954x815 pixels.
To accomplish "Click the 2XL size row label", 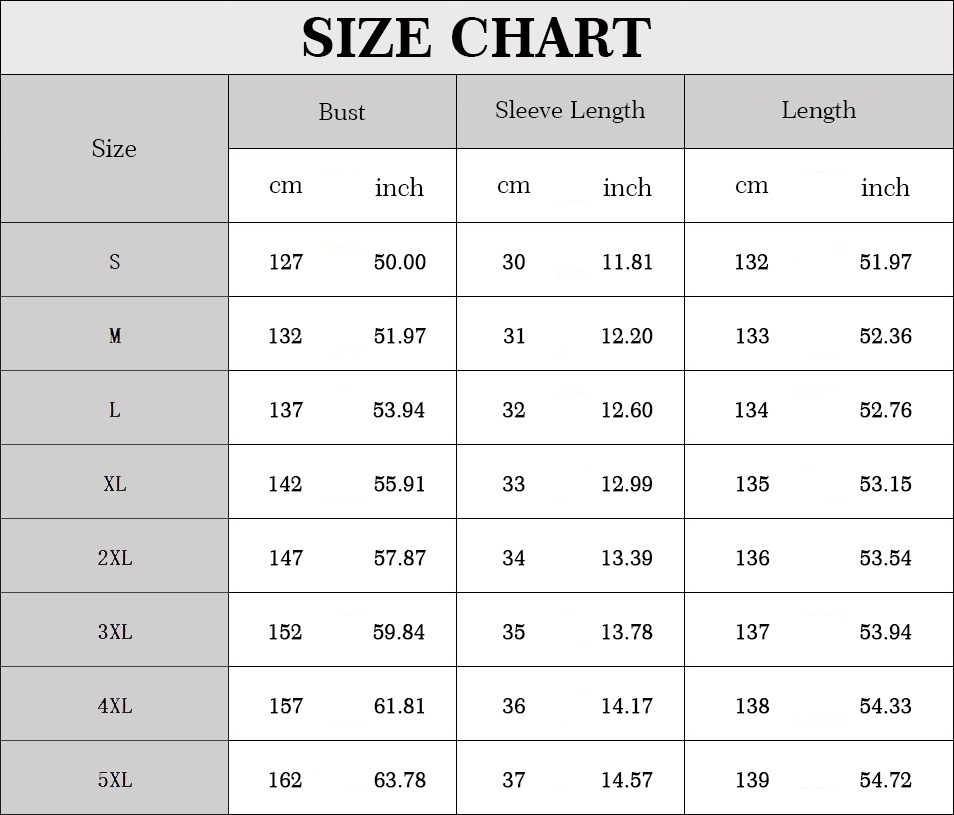I will pyautogui.click(x=115, y=558).
